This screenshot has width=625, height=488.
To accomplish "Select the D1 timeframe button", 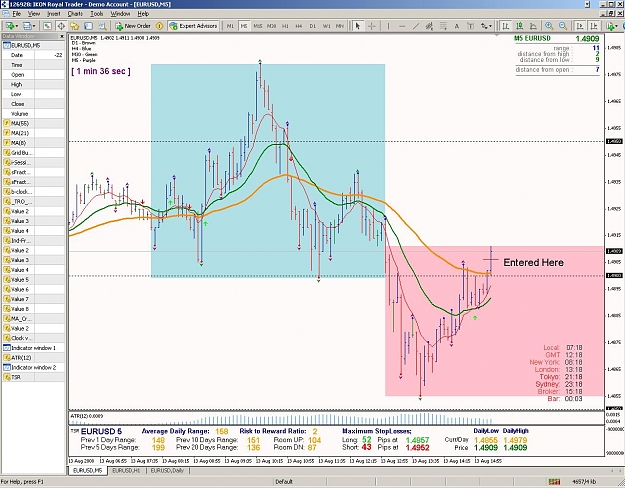I will point(313,26).
